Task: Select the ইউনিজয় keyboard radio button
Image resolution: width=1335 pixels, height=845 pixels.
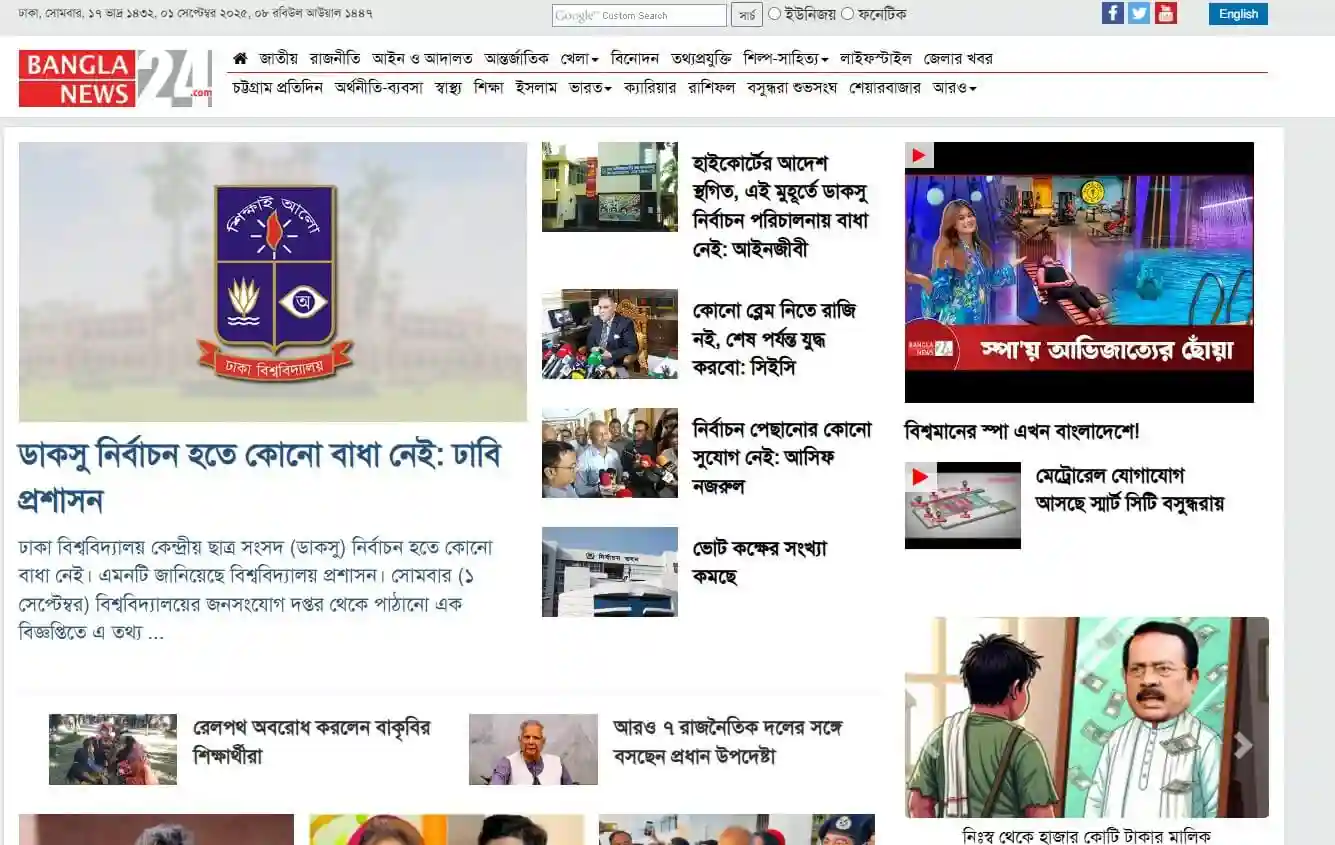Action: coord(775,13)
